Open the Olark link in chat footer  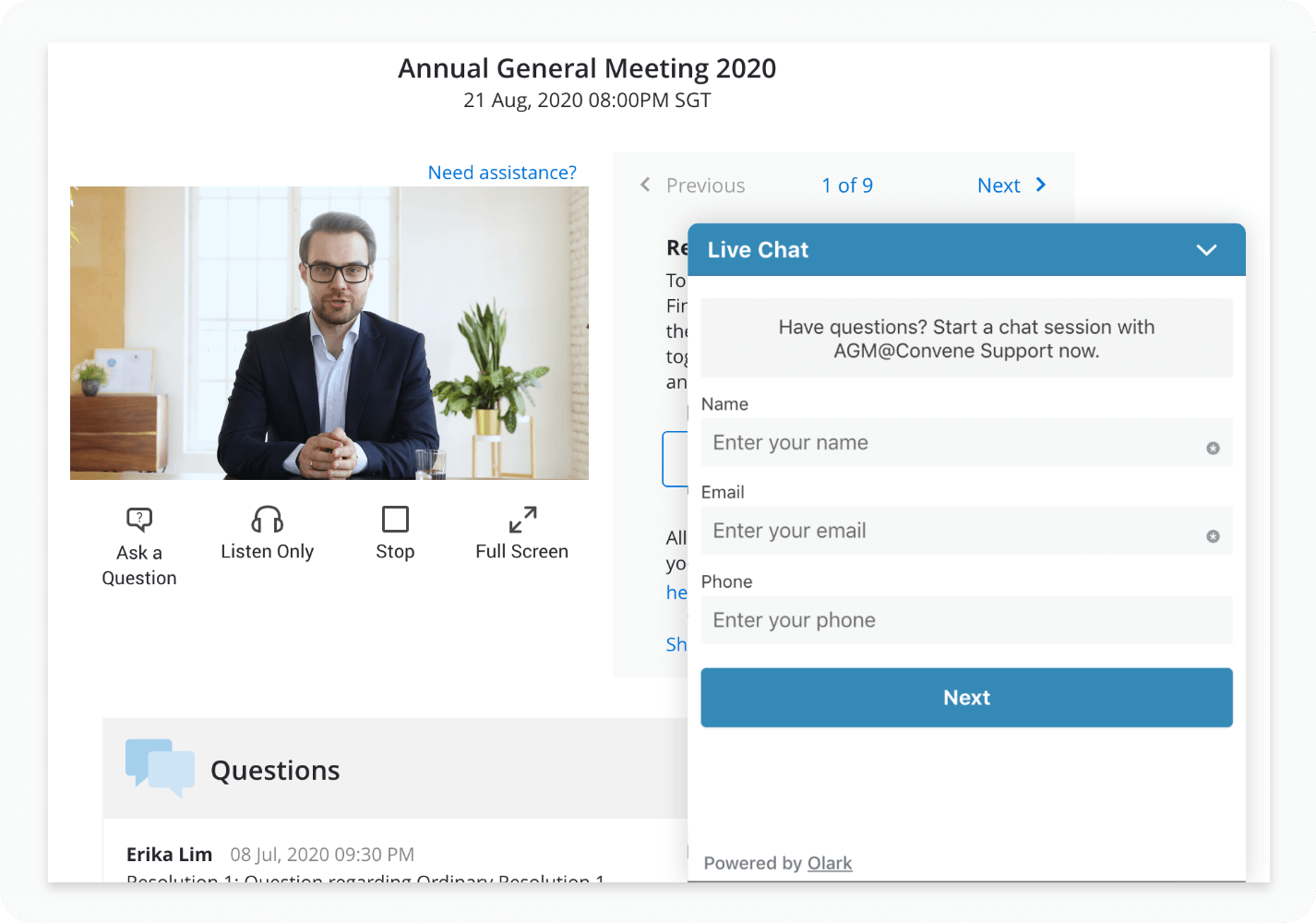(830, 863)
